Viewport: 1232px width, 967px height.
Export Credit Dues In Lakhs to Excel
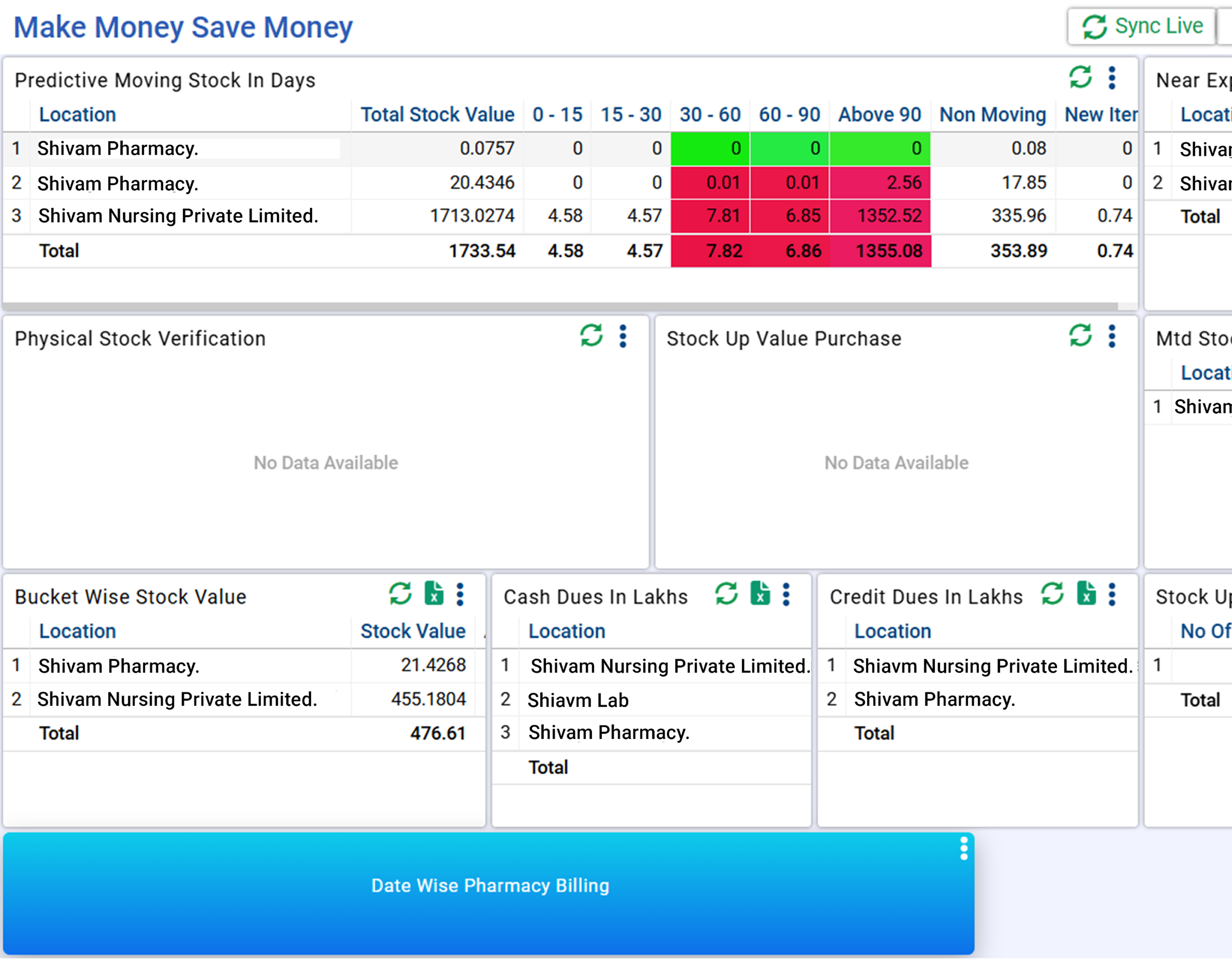coord(1086,594)
